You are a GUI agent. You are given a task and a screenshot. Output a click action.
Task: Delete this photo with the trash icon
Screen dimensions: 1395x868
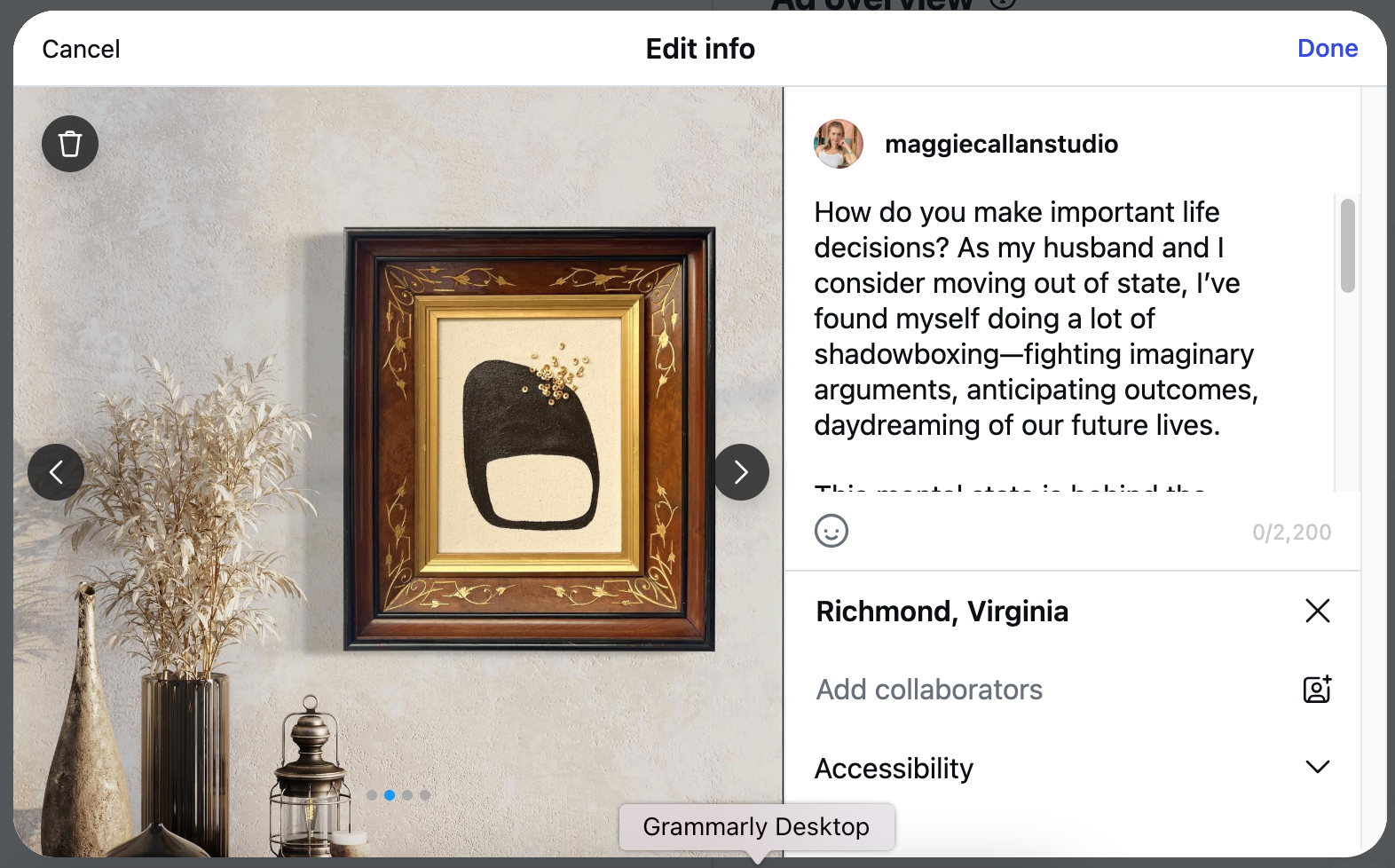point(70,144)
